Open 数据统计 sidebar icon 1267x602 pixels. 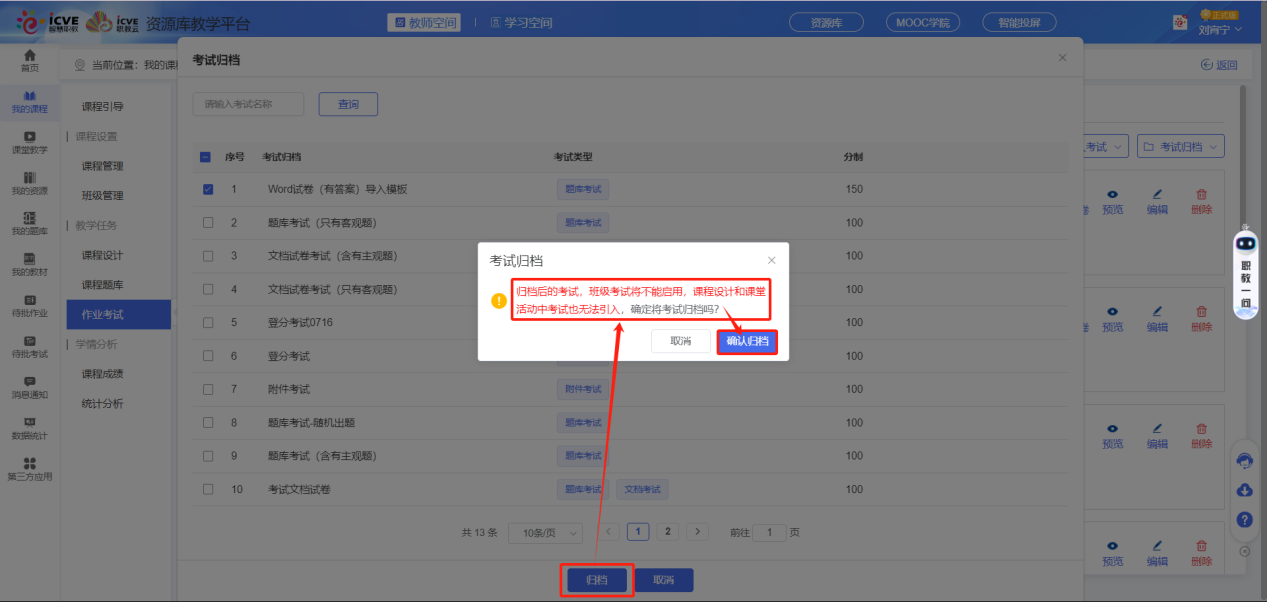29,428
